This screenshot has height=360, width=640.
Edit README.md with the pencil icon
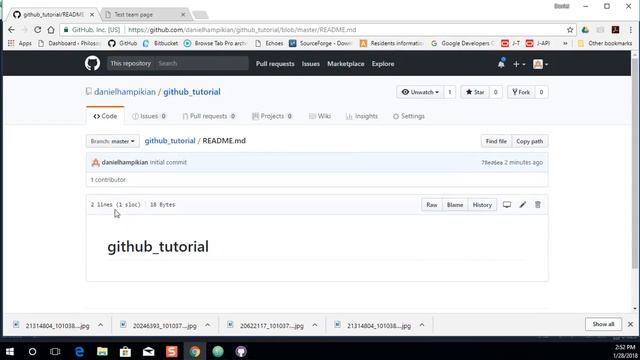pos(522,204)
